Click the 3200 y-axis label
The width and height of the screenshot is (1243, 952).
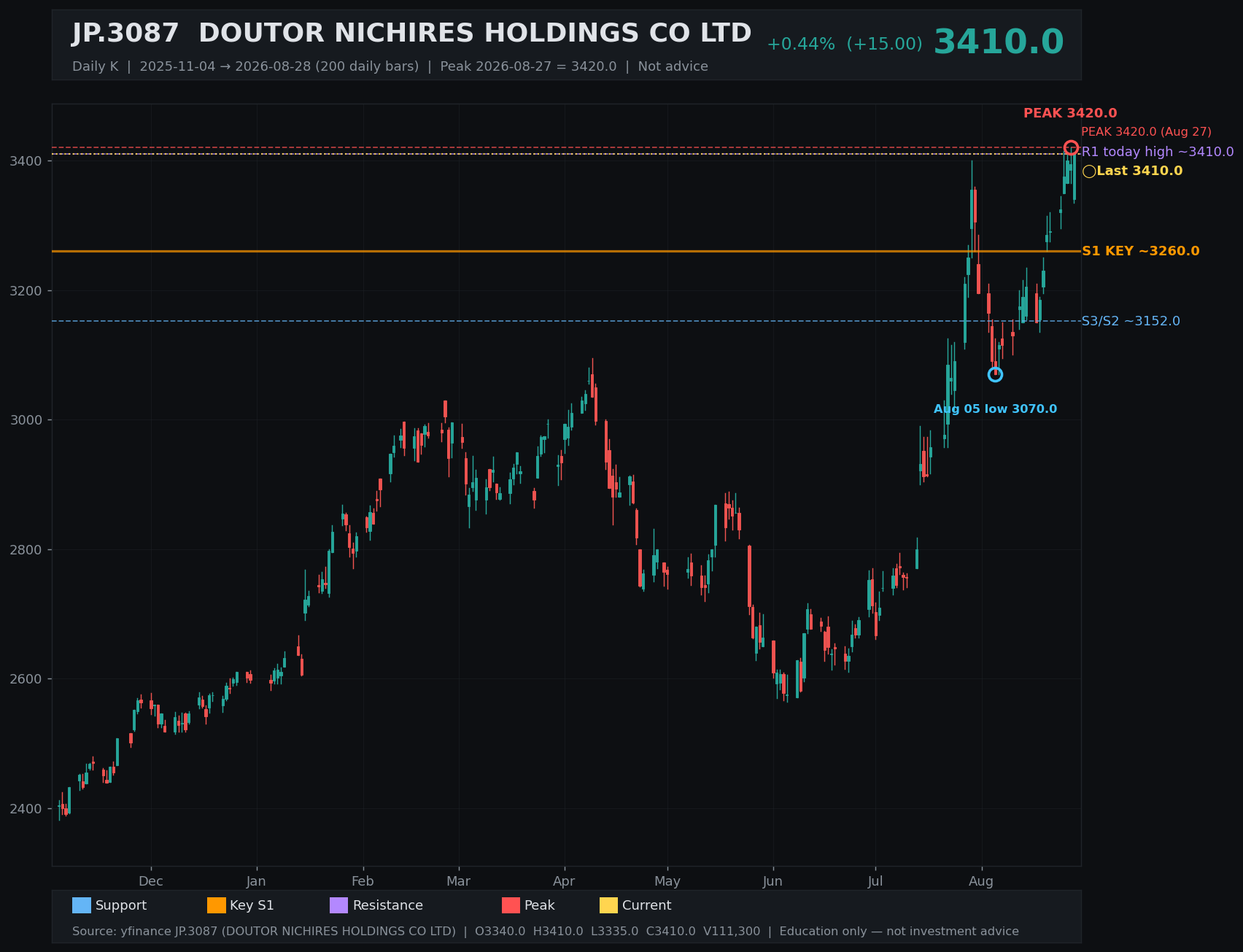(26, 290)
